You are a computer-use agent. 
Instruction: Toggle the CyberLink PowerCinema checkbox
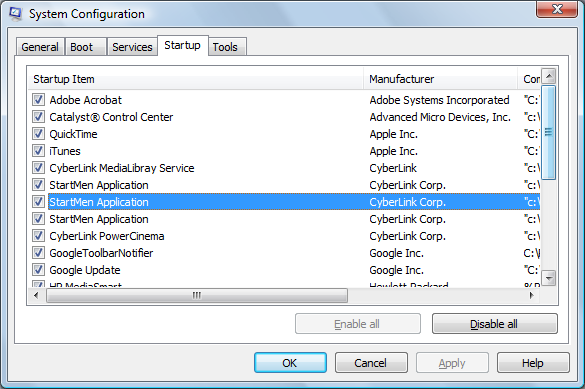pyautogui.click(x=38, y=236)
